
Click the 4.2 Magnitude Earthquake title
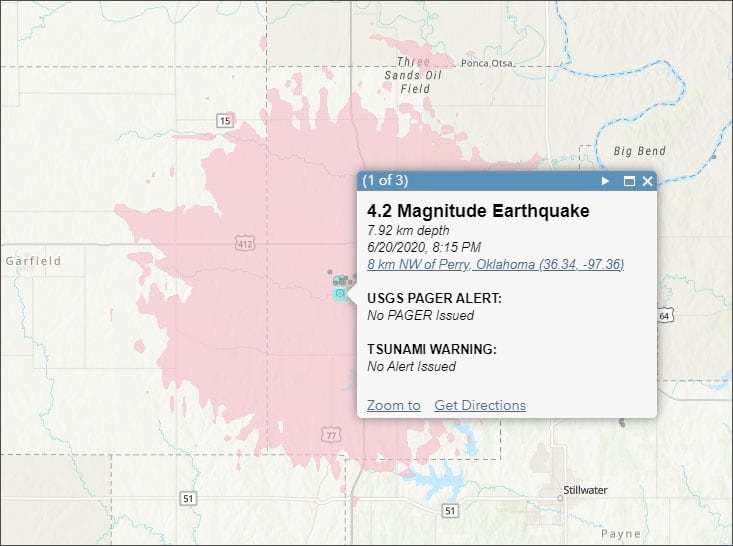point(478,211)
